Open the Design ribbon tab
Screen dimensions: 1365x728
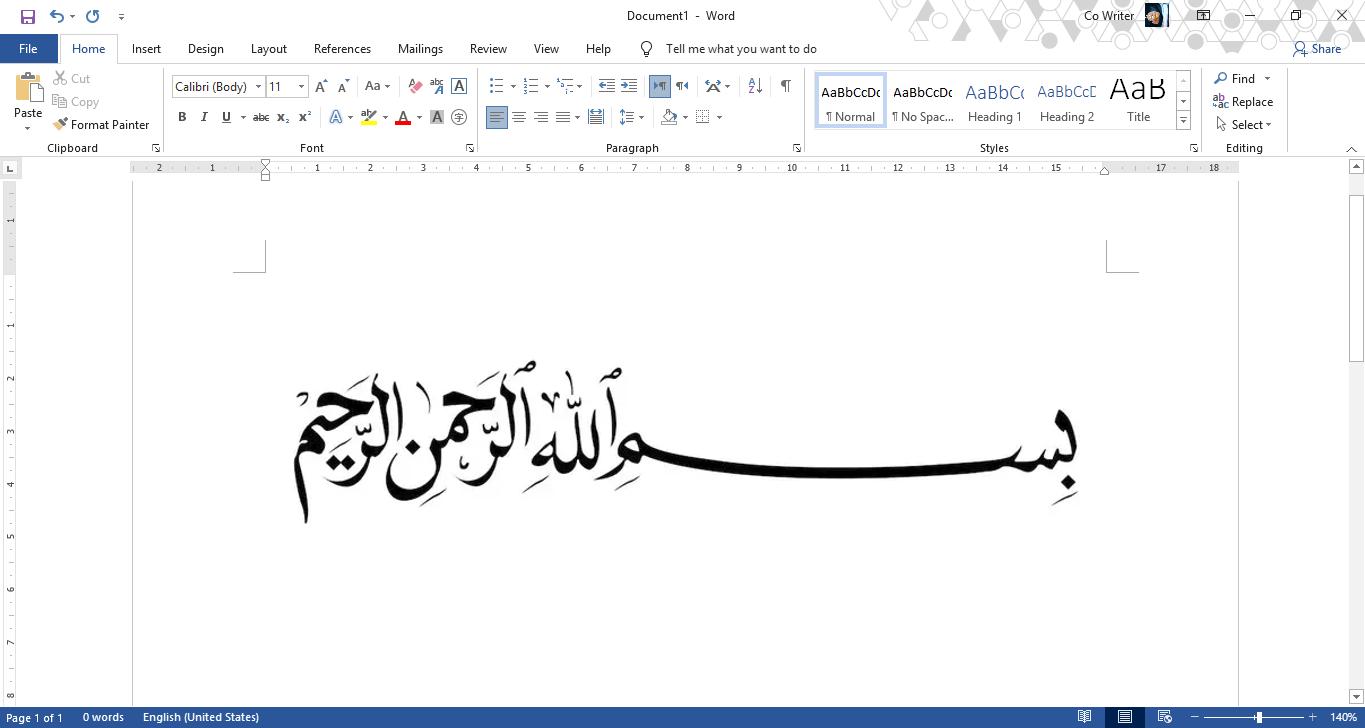pos(205,48)
